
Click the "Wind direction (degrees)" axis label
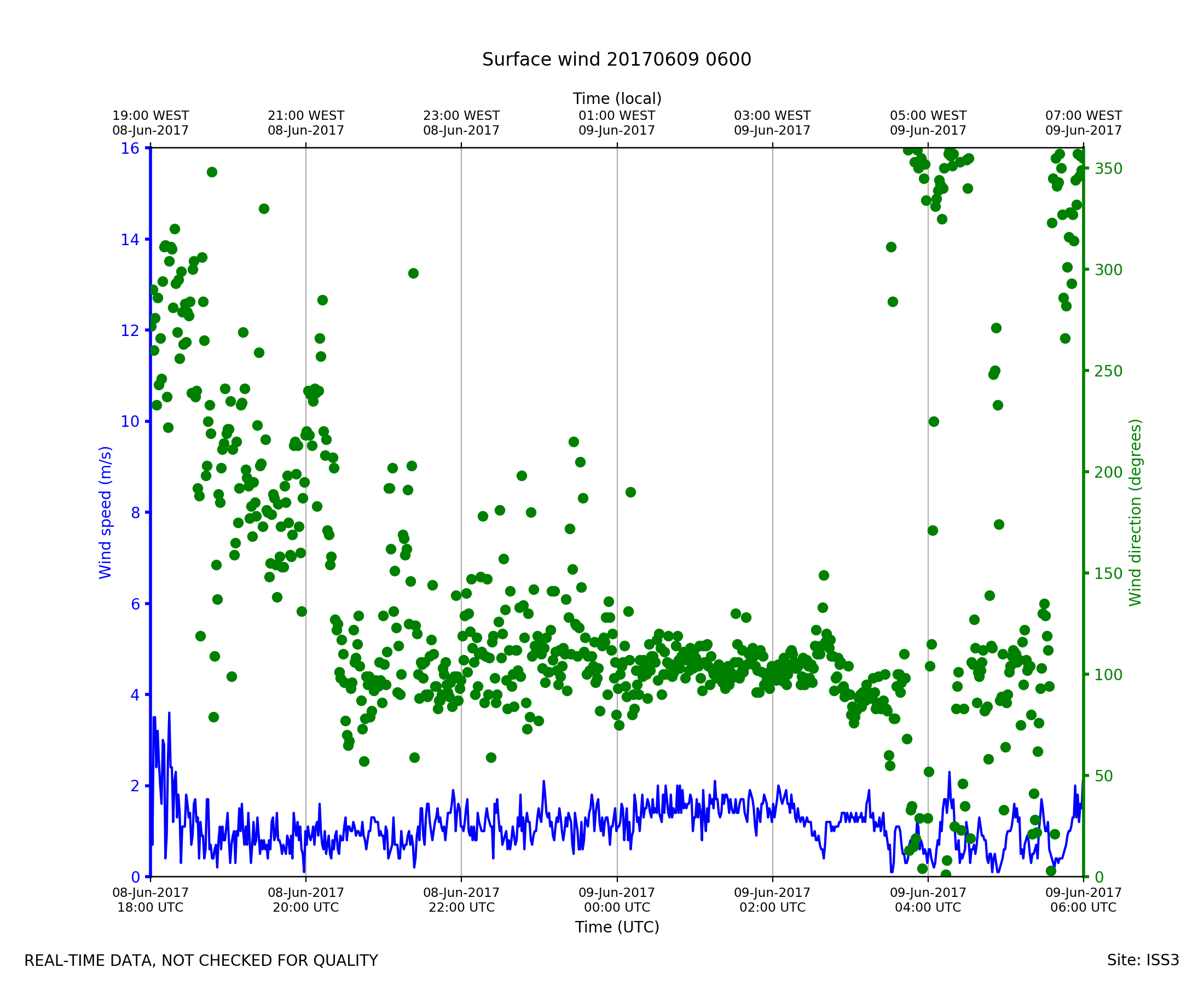tap(1135, 512)
